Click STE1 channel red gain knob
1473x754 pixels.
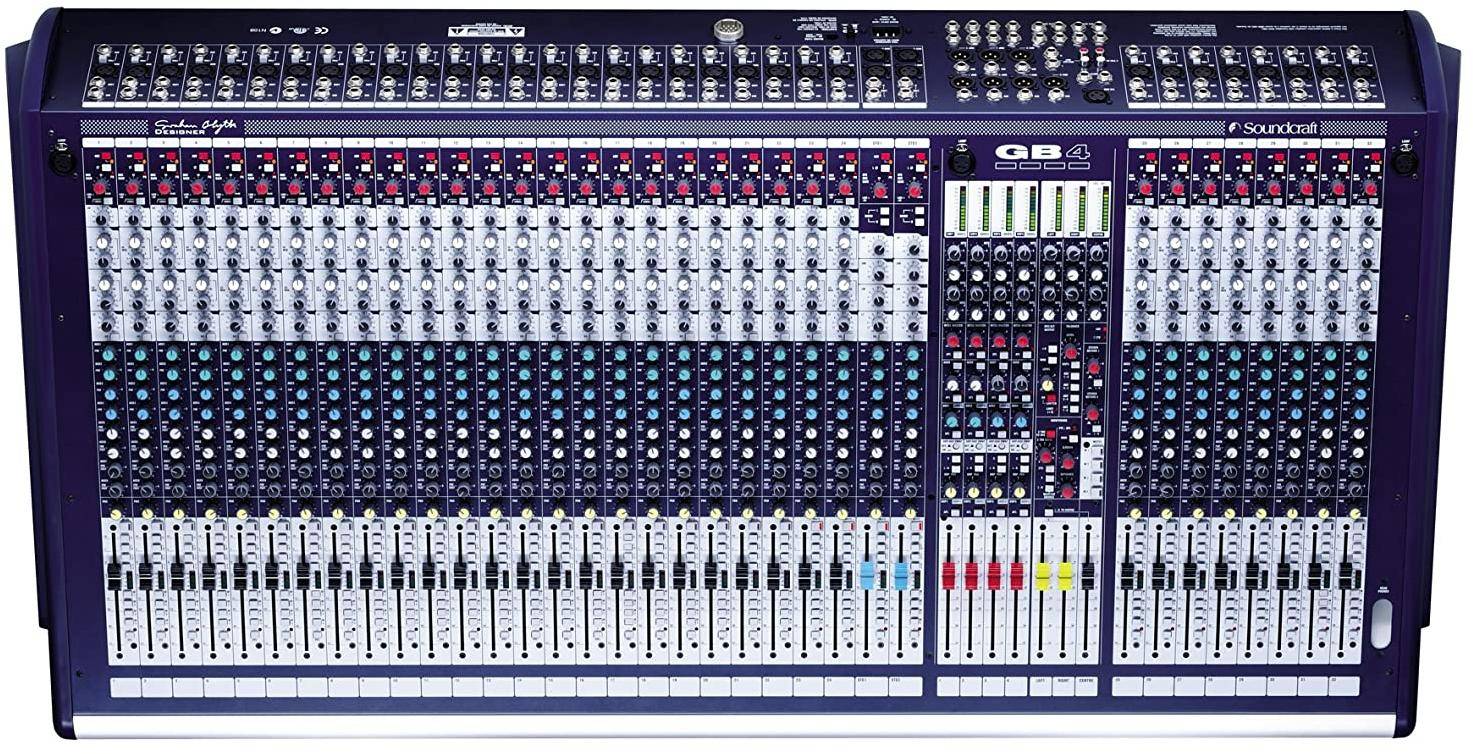[879, 190]
